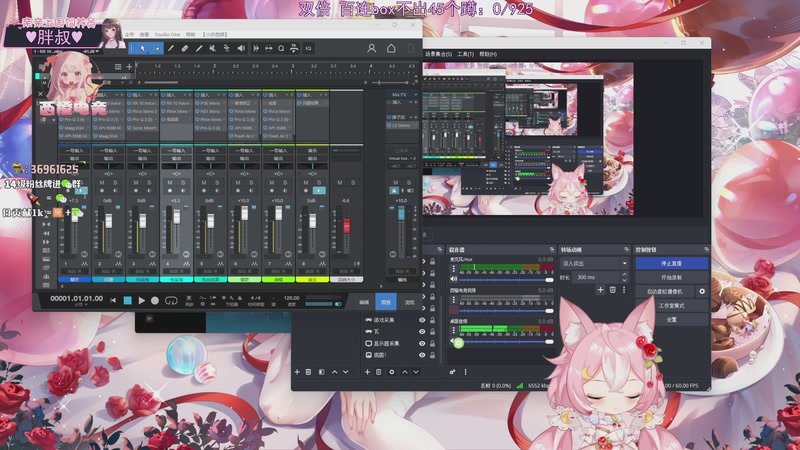Screen dimensions: 800x450
Task: Move source down in OBS sources toolbar
Action: point(416,372)
